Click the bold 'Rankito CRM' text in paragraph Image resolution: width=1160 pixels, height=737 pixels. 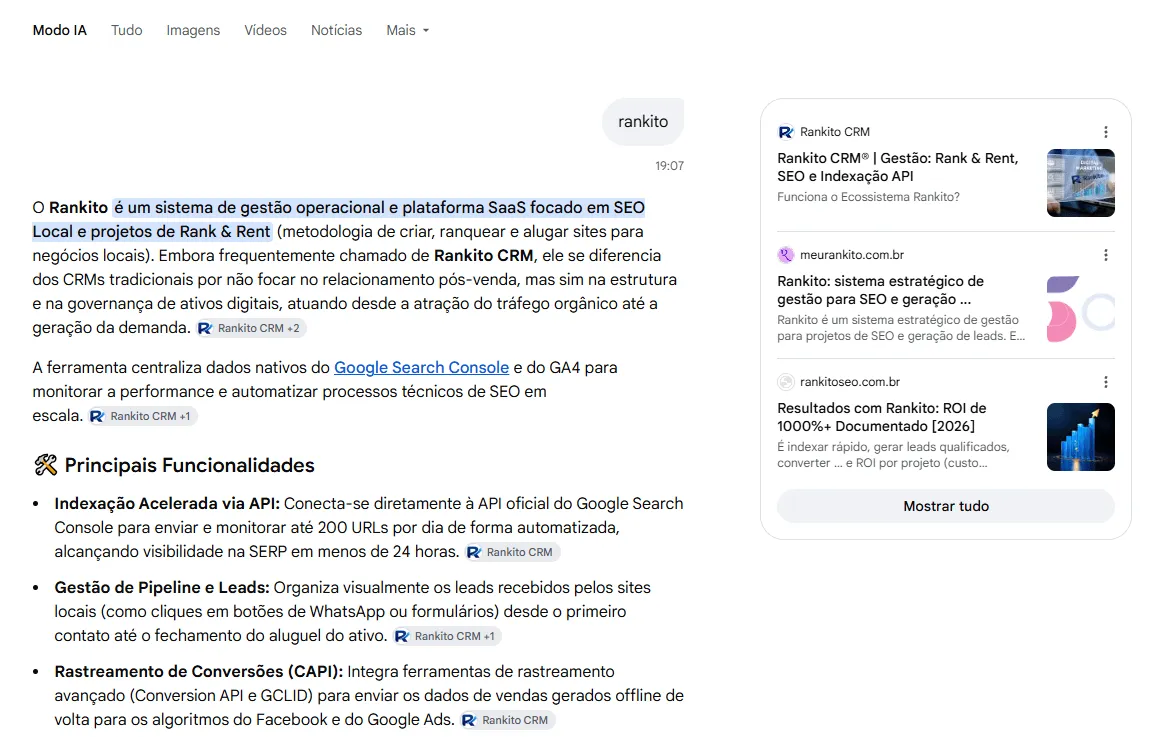point(483,256)
